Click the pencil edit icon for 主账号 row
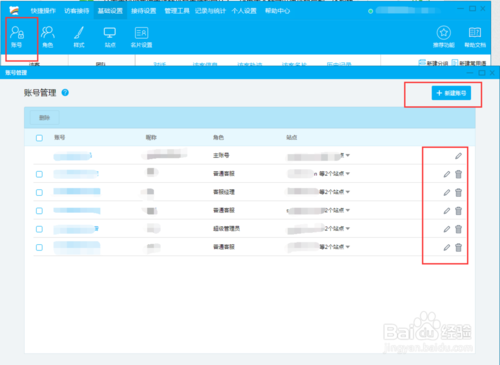 [459, 156]
